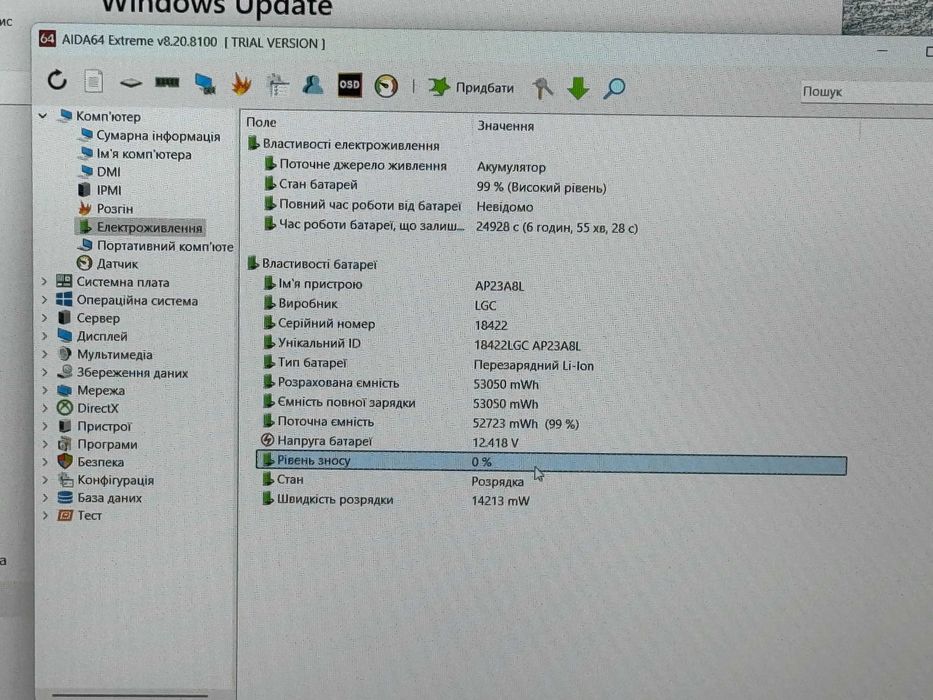
Task: Click the hammer tools toolbar icon
Action: pyautogui.click(x=542, y=88)
